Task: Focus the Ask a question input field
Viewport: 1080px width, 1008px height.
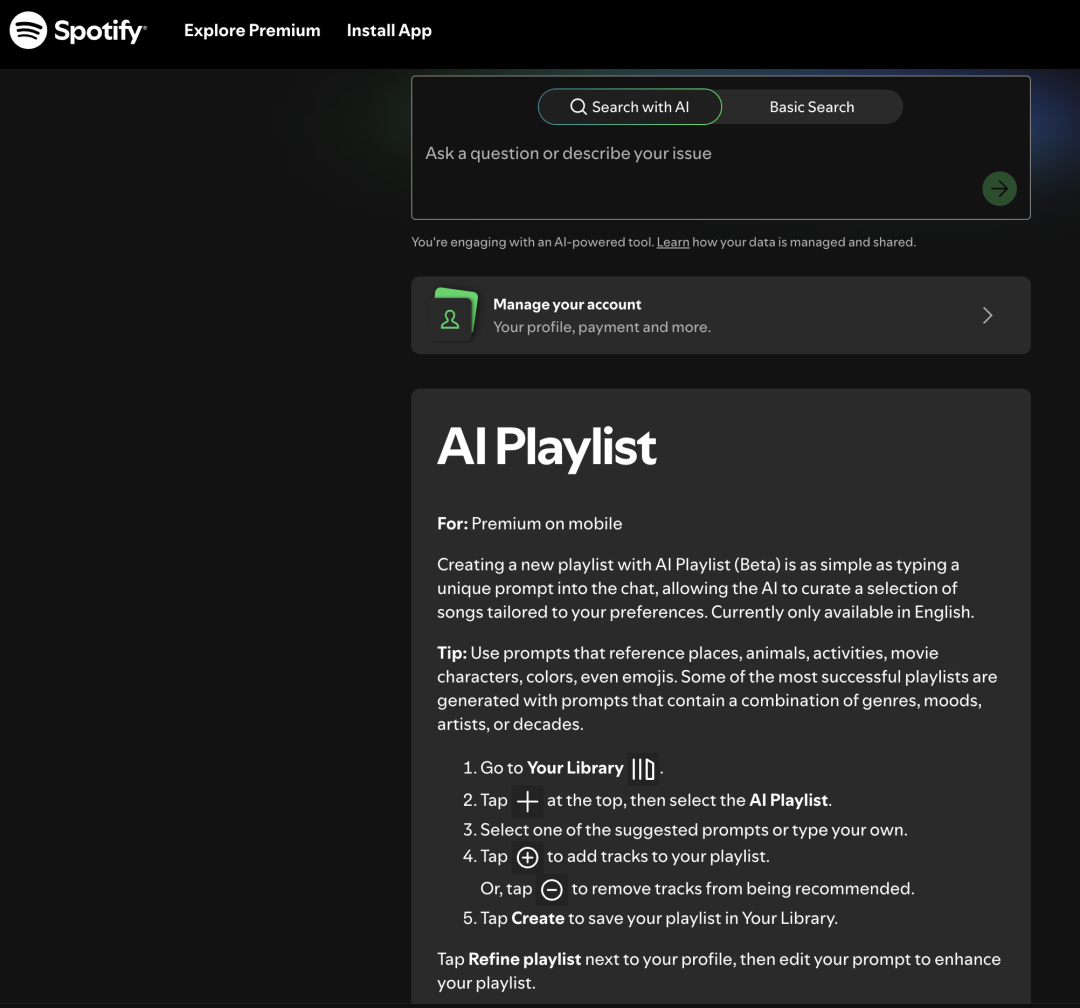Action: (690, 154)
